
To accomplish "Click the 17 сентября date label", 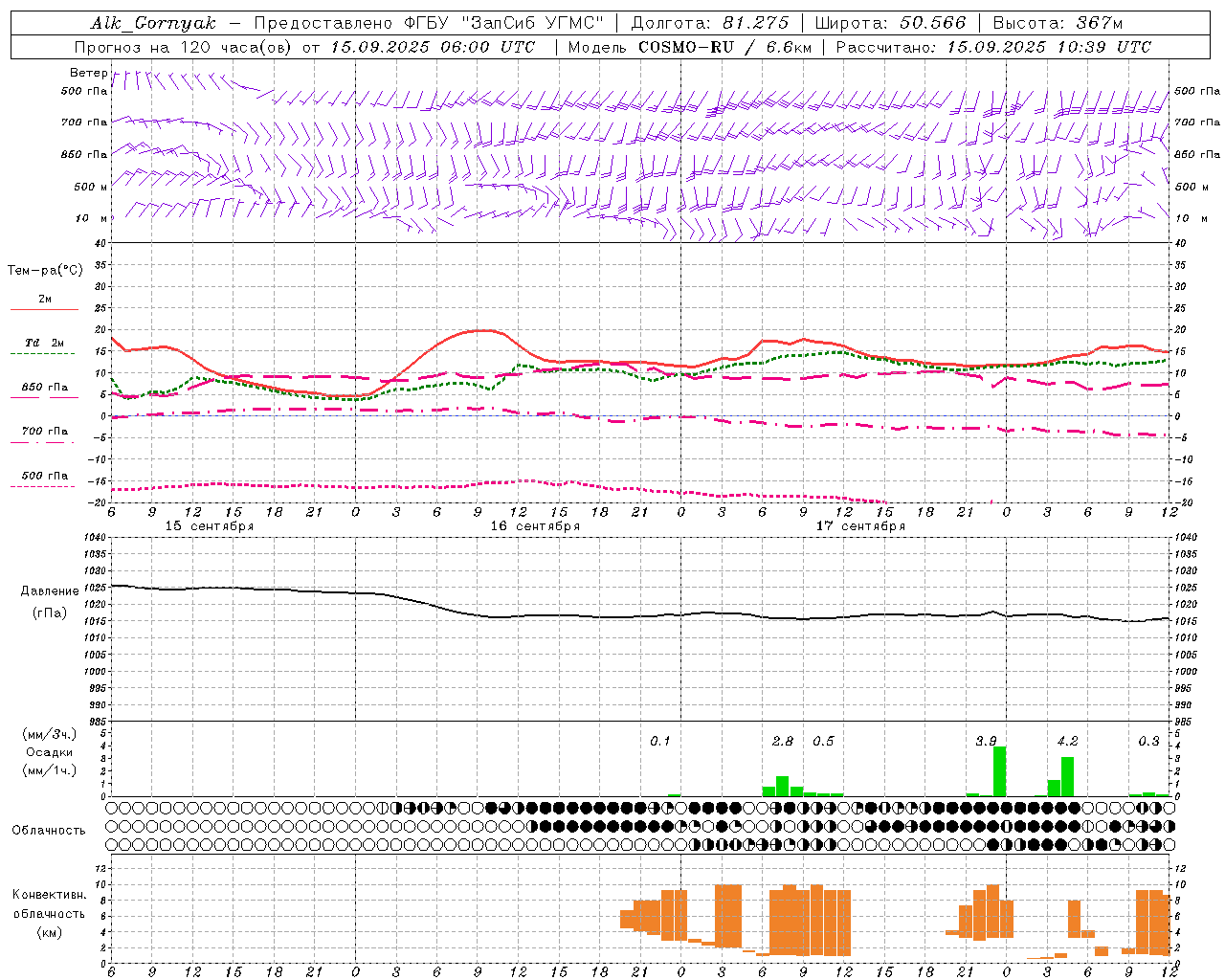I will pos(860,526).
